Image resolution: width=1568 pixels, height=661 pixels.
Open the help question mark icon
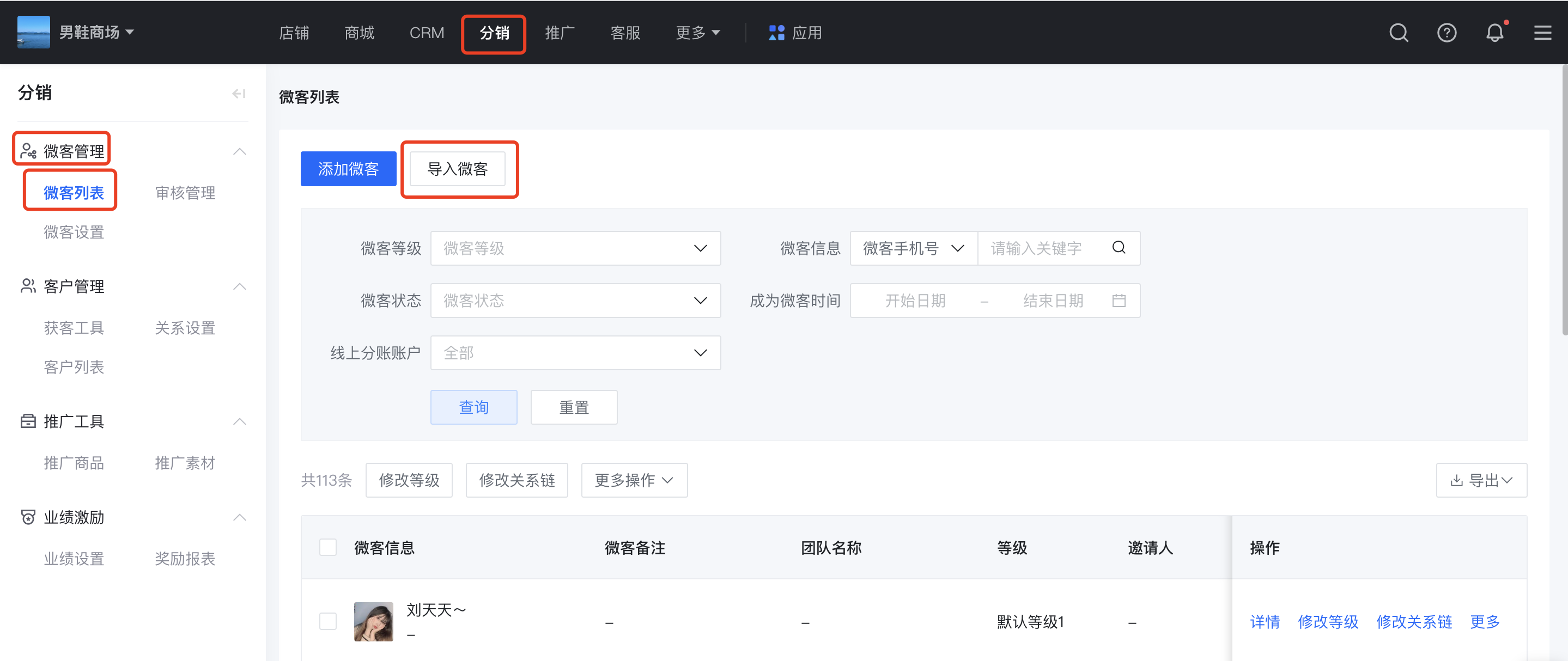tap(1447, 33)
